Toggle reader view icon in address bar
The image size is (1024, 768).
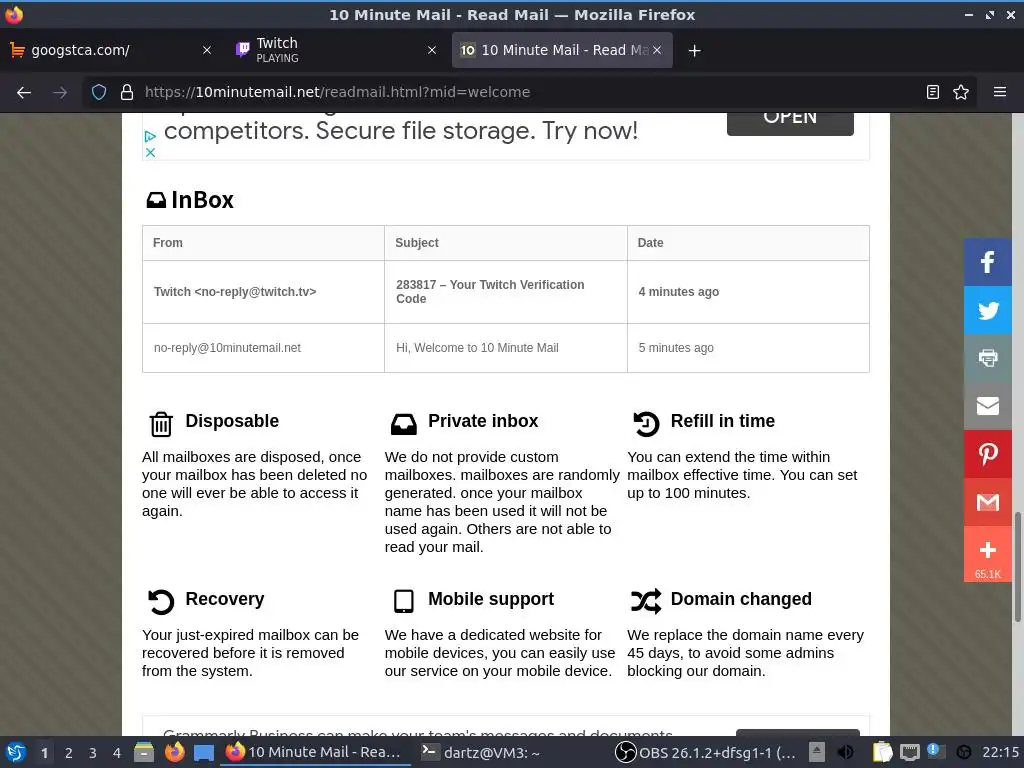pyautogui.click(x=933, y=92)
